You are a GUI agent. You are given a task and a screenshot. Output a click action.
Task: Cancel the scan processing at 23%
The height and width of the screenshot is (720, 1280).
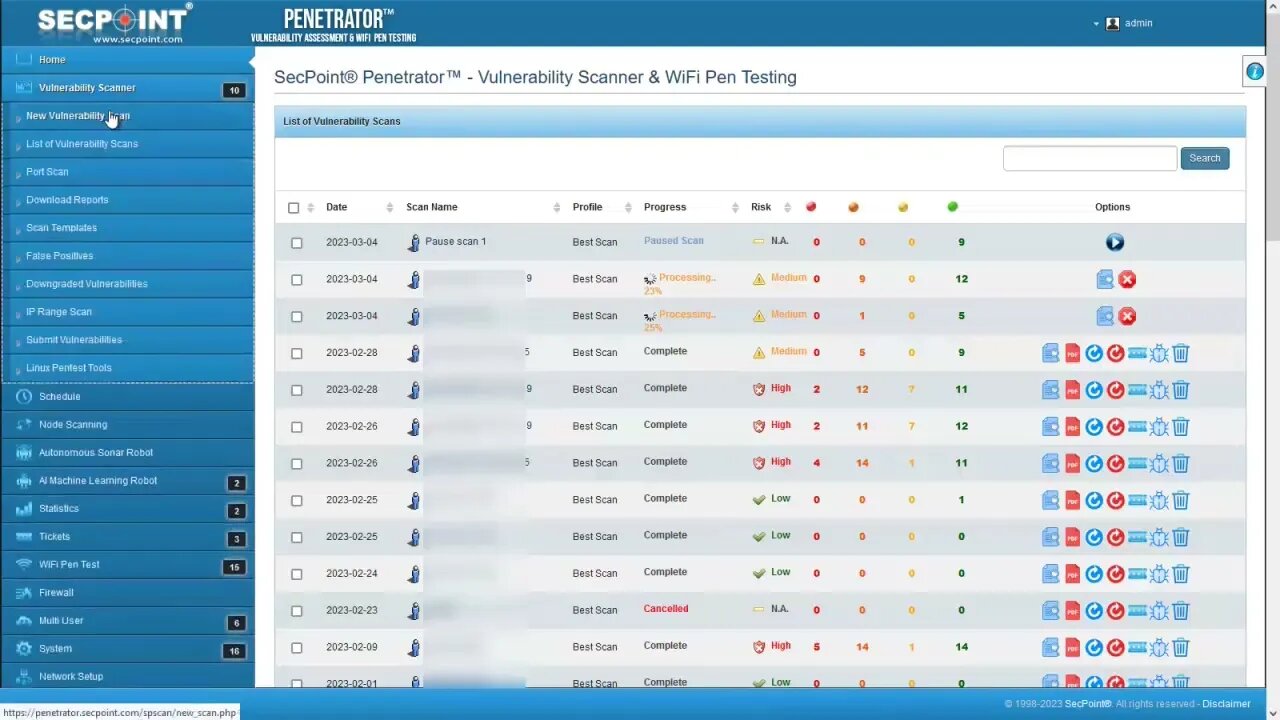pyautogui.click(x=1127, y=280)
